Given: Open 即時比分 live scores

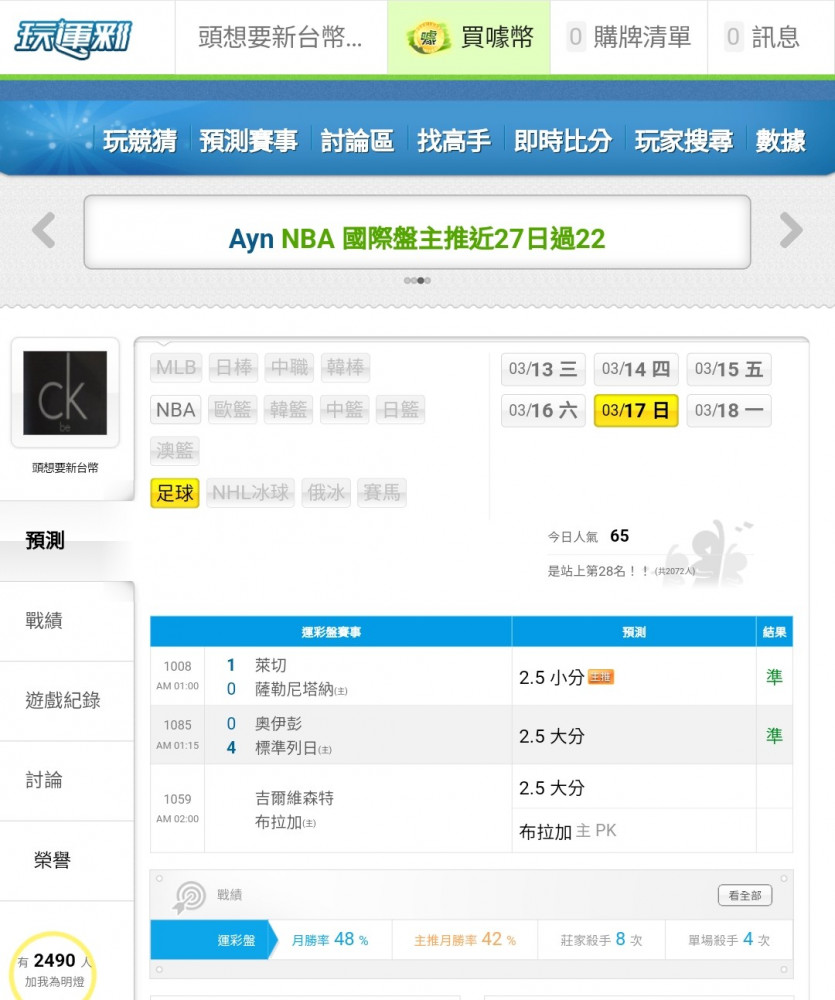Looking at the screenshot, I should [563, 140].
